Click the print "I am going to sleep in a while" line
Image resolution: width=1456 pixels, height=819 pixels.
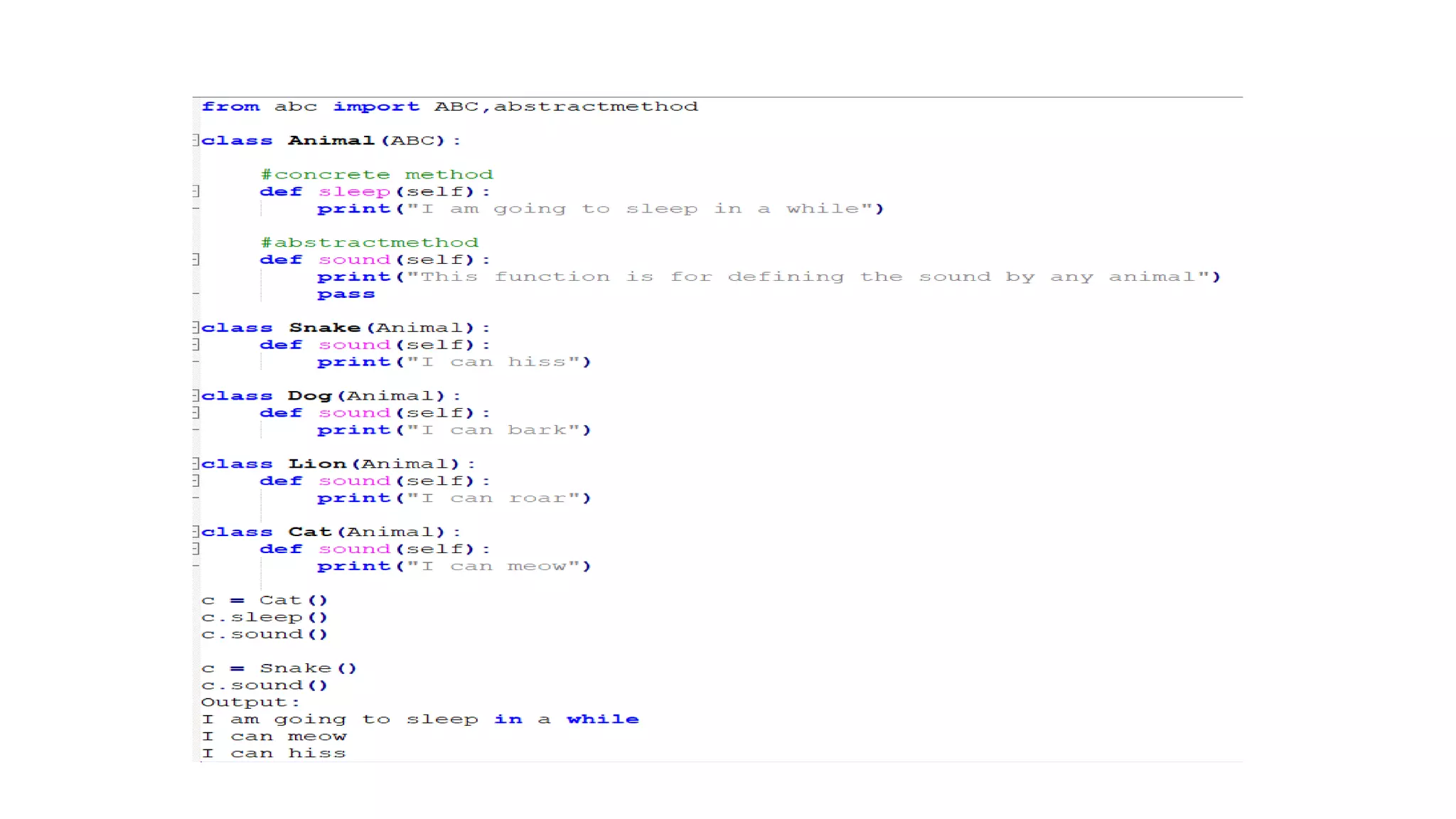(600, 209)
